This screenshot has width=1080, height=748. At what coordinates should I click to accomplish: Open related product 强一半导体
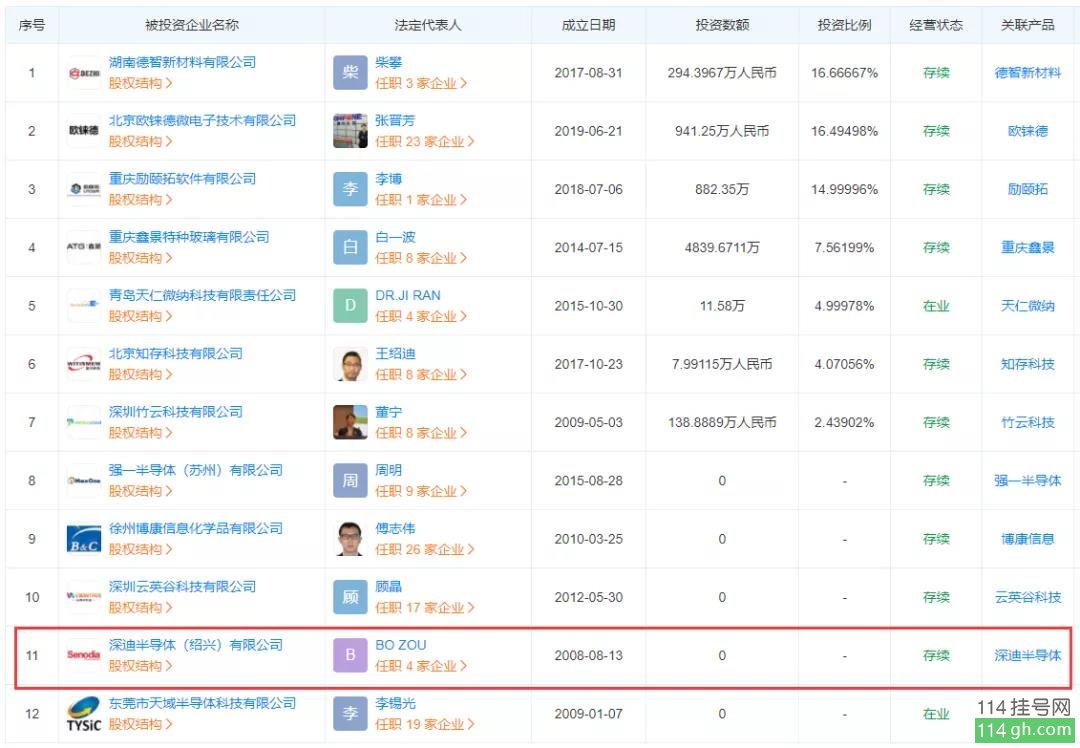pos(1028,481)
